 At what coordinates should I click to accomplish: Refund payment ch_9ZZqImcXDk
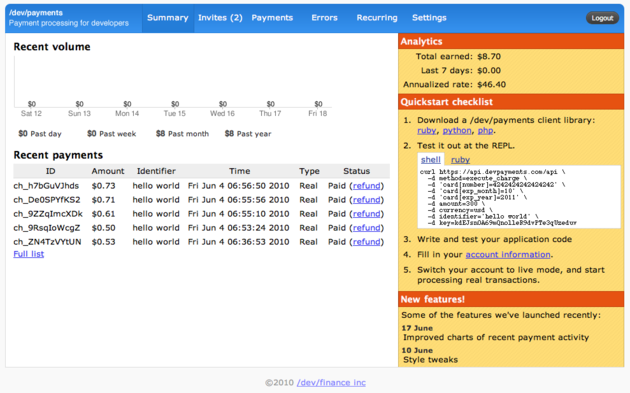click(x=366, y=214)
